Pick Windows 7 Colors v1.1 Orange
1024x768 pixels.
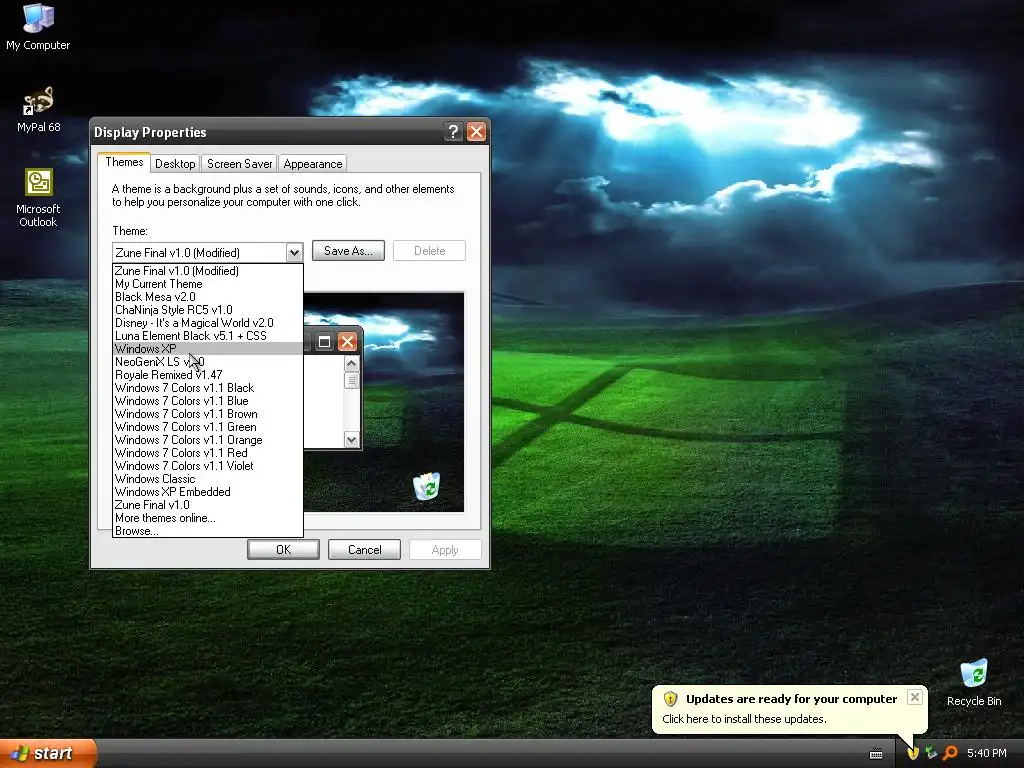[208, 440]
